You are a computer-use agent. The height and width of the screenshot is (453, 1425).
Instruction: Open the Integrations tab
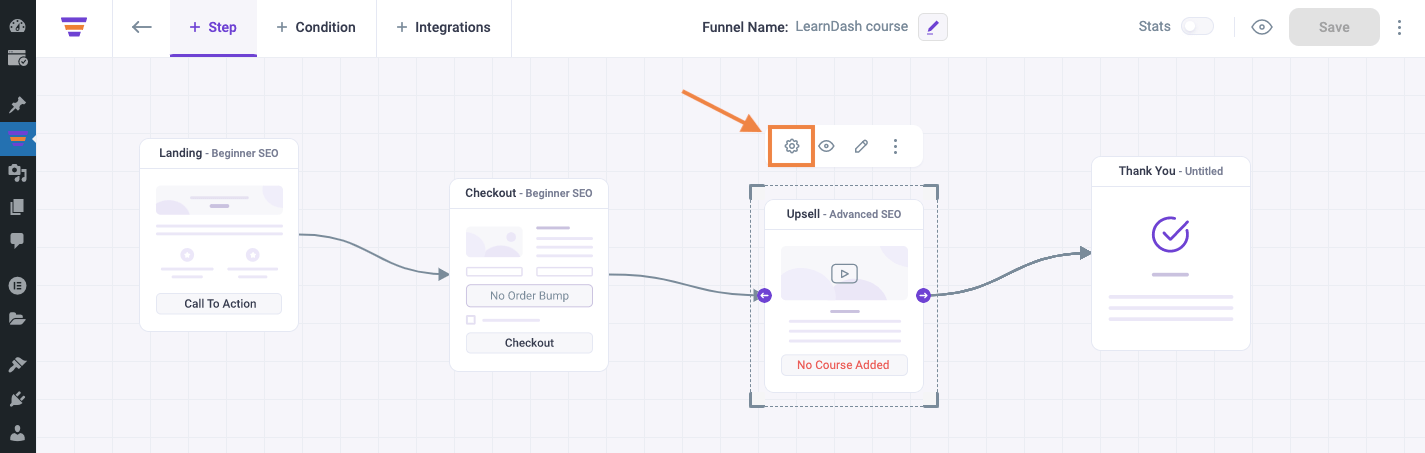point(444,27)
